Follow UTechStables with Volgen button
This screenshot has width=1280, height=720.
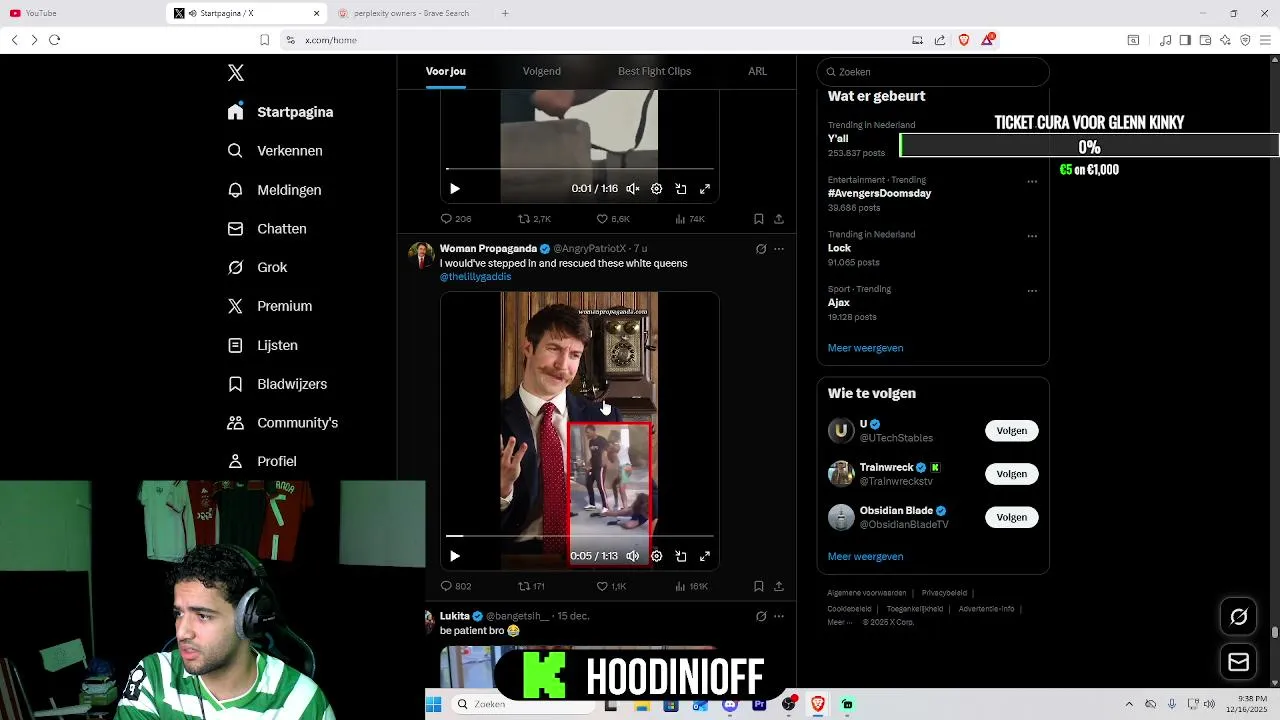click(x=1011, y=431)
